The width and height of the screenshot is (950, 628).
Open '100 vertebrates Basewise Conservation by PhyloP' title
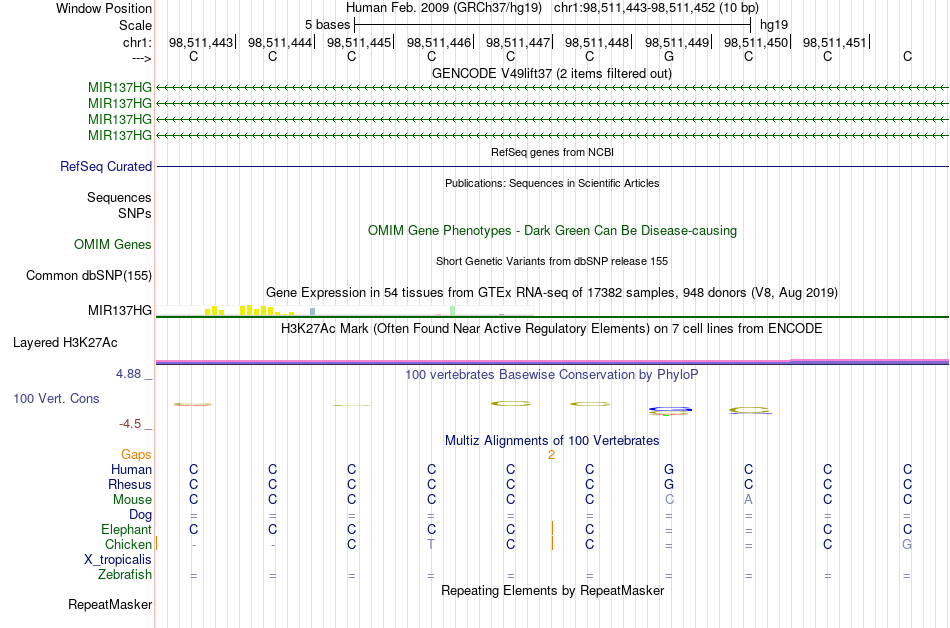click(x=552, y=375)
